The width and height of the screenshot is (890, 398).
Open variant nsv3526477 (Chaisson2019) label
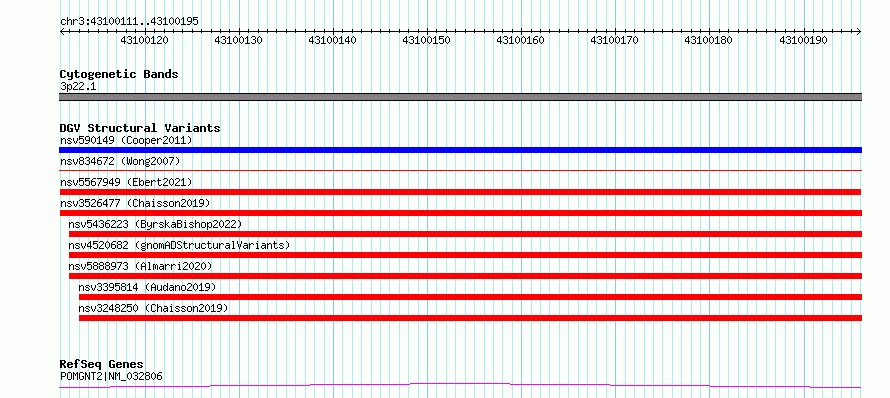(135, 203)
